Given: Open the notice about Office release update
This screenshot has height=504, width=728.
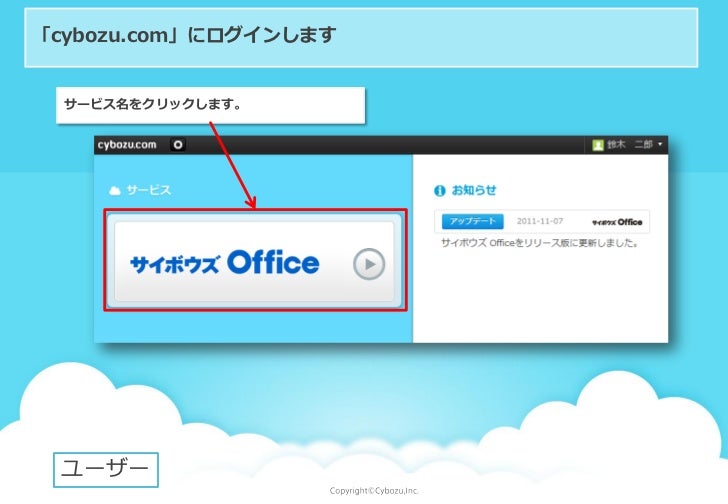Looking at the screenshot, I should pyautogui.click(x=540, y=243).
